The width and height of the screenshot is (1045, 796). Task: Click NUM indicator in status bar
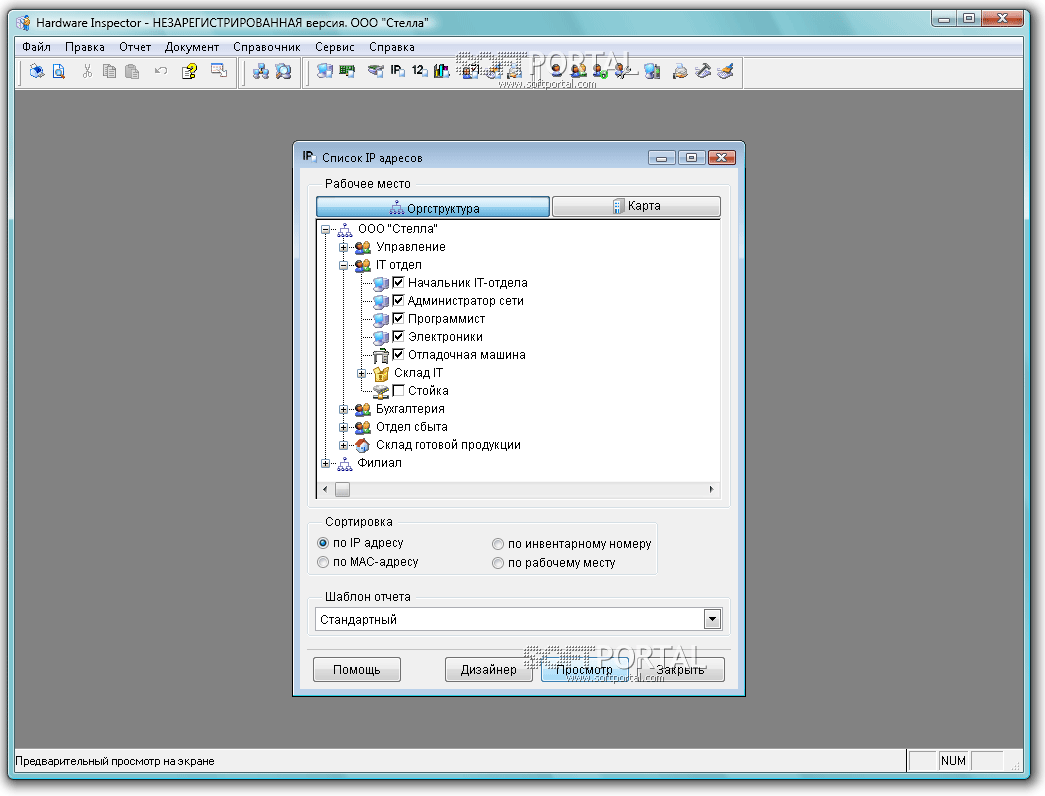click(953, 761)
